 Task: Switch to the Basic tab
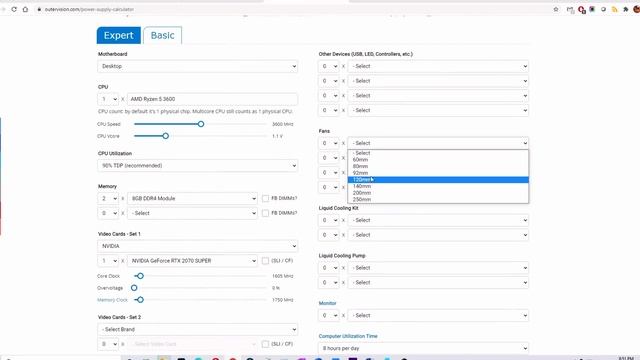[162, 35]
